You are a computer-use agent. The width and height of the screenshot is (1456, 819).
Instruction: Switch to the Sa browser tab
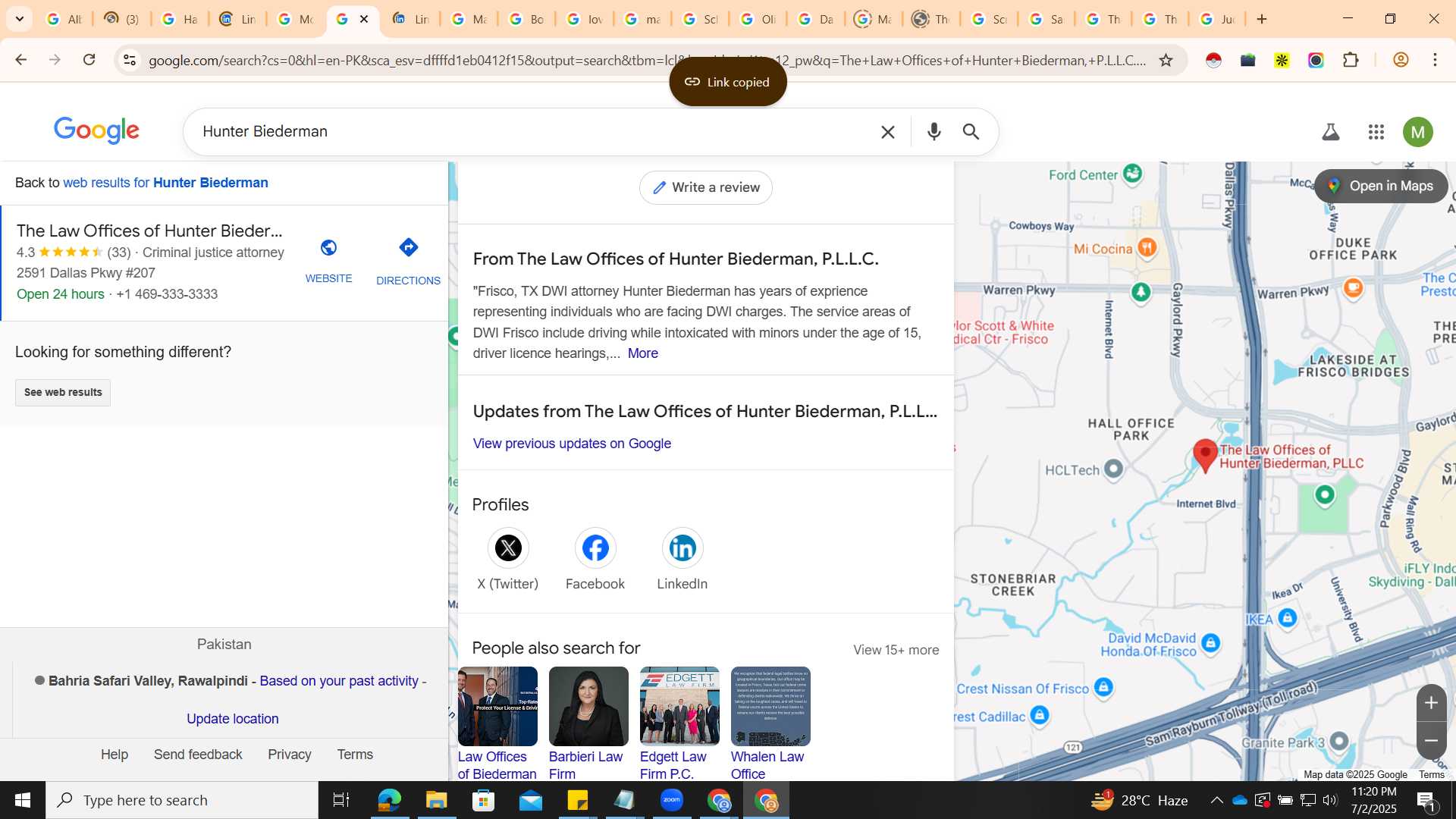(x=1046, y=19)
